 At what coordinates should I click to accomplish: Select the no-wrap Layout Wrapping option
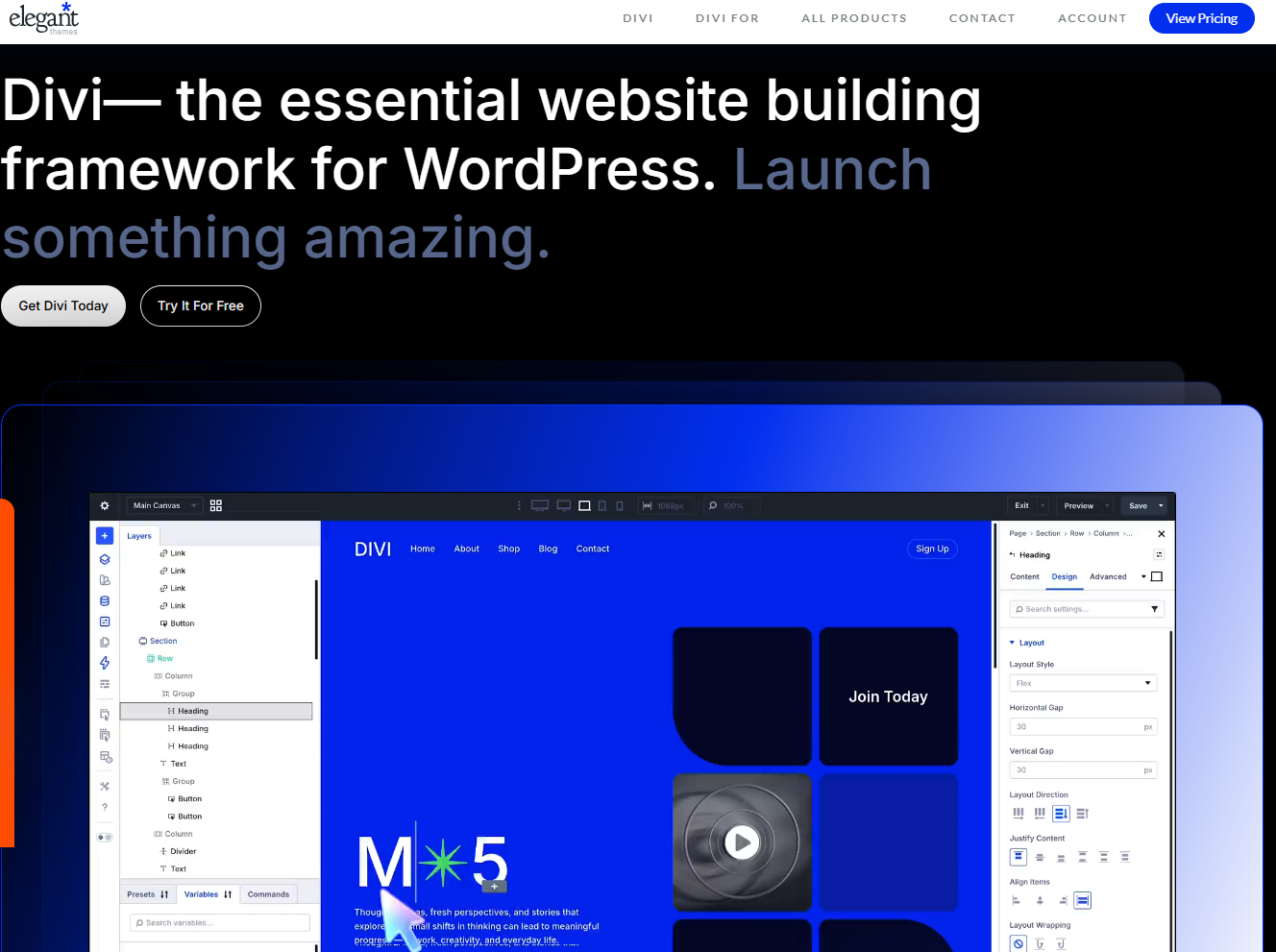pos(1018,944)
